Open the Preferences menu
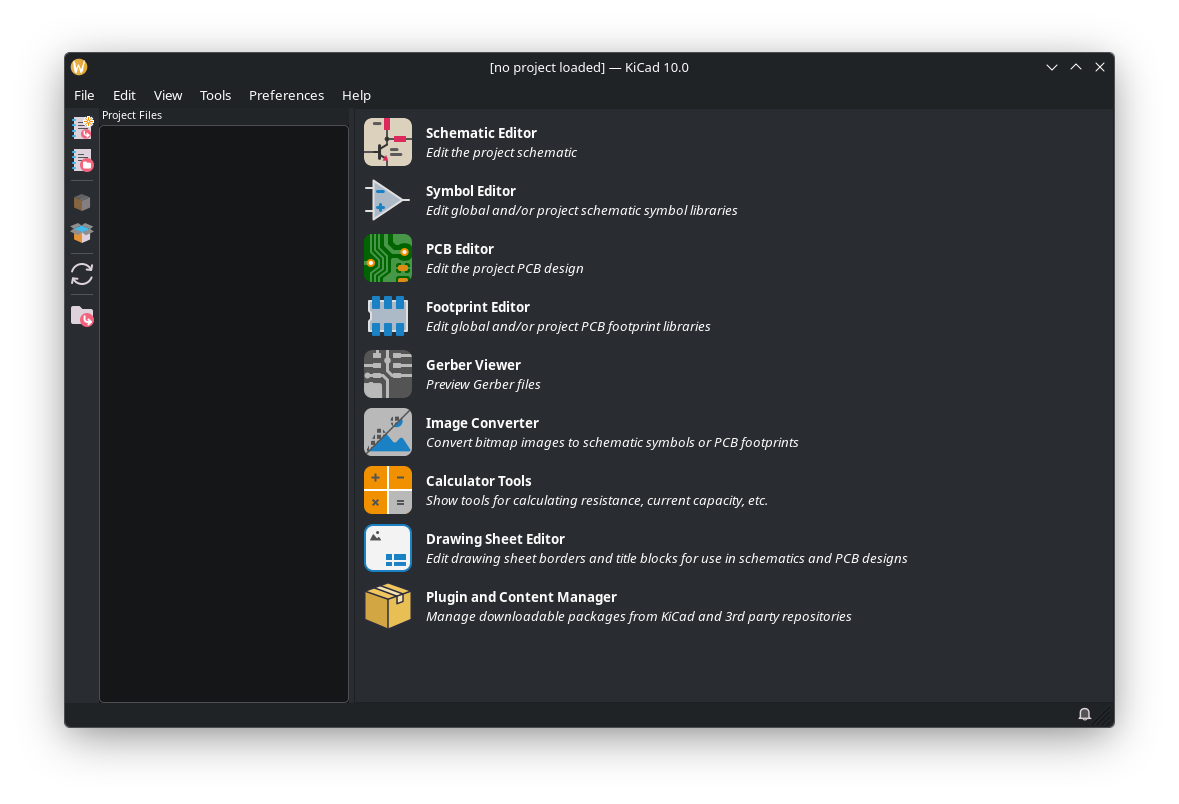1179x804 pixels. 286,96
